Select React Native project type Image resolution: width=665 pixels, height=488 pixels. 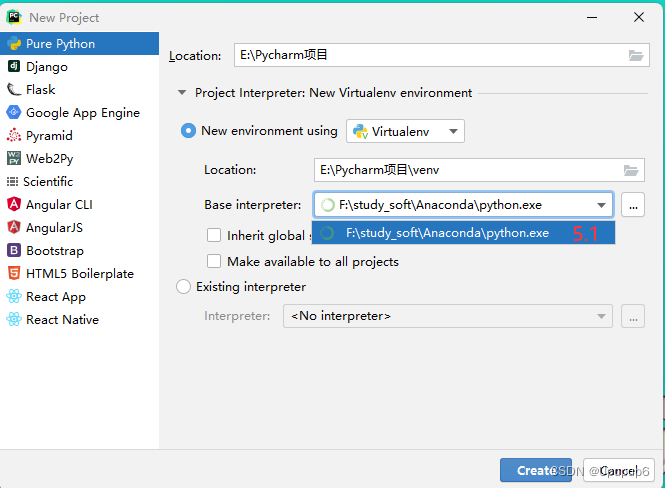79,319
